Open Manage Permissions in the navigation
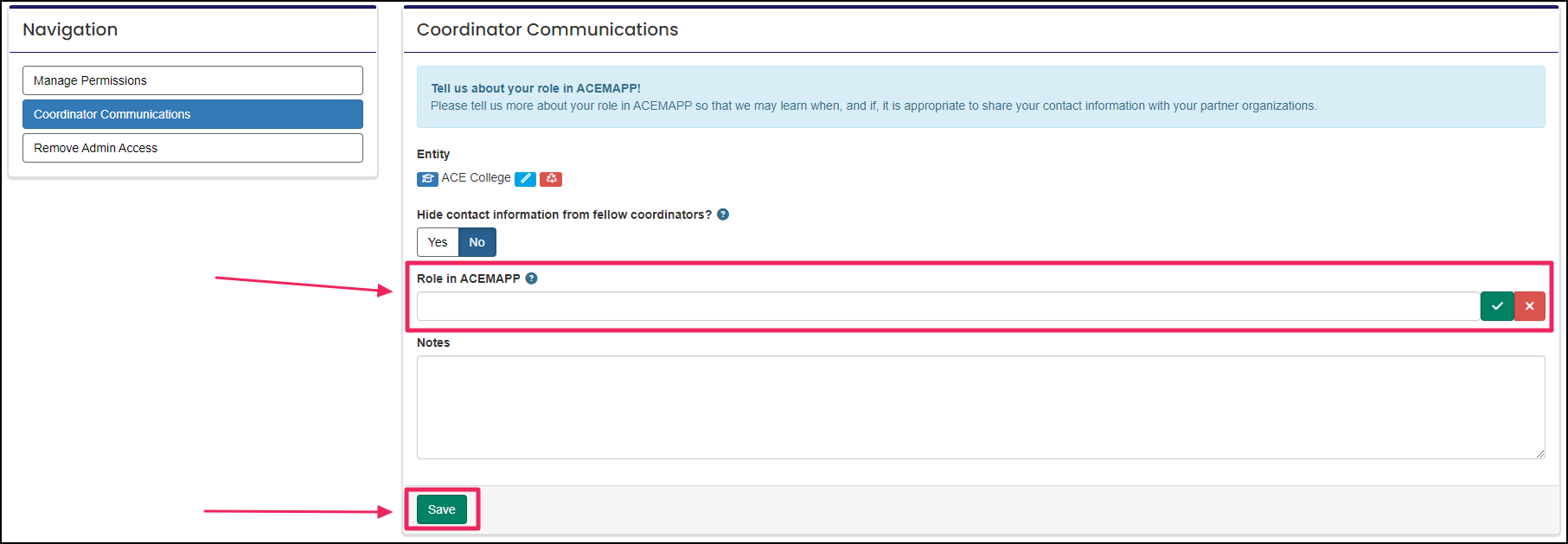The image size is (1568, 544). pos(192,80)
